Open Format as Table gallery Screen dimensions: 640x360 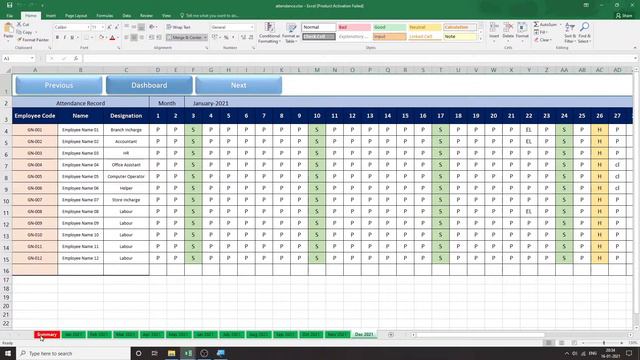(291, 33)
